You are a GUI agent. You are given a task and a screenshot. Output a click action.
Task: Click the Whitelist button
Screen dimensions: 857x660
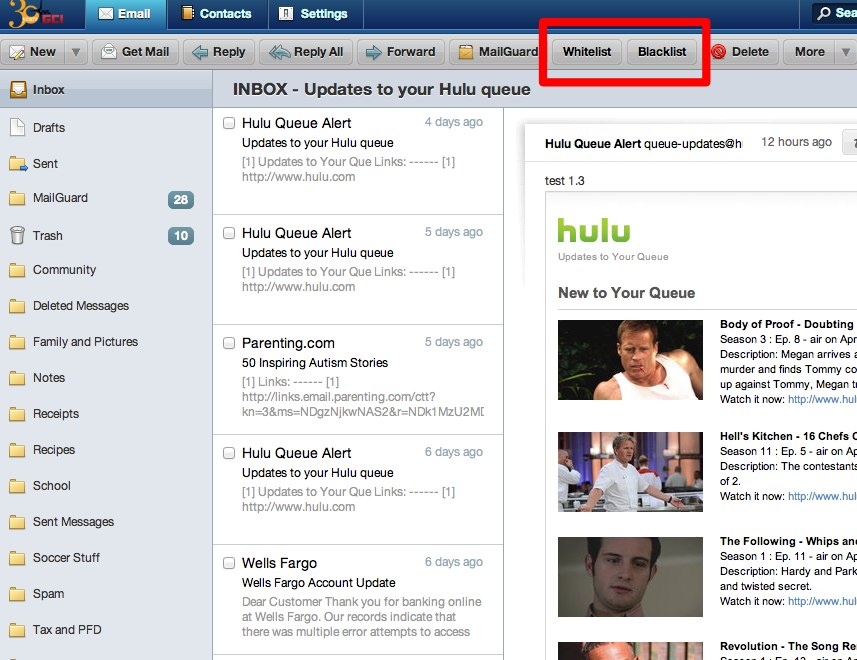pyautogui.click(x=586, y=52)
